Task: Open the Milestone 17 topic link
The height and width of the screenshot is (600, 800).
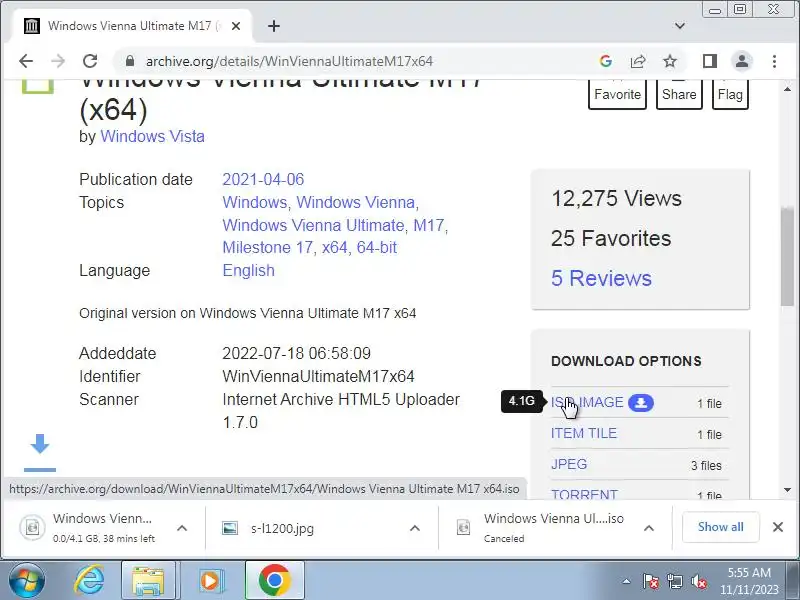Action: click(x=267, y=247)
